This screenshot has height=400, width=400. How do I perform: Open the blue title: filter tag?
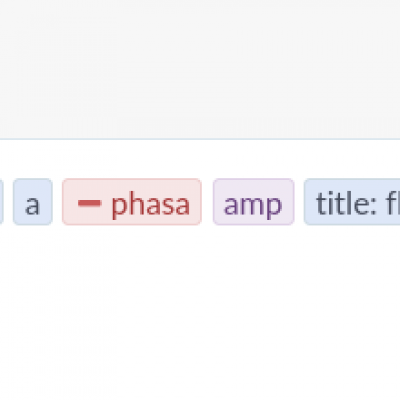(x=352, y=202)
